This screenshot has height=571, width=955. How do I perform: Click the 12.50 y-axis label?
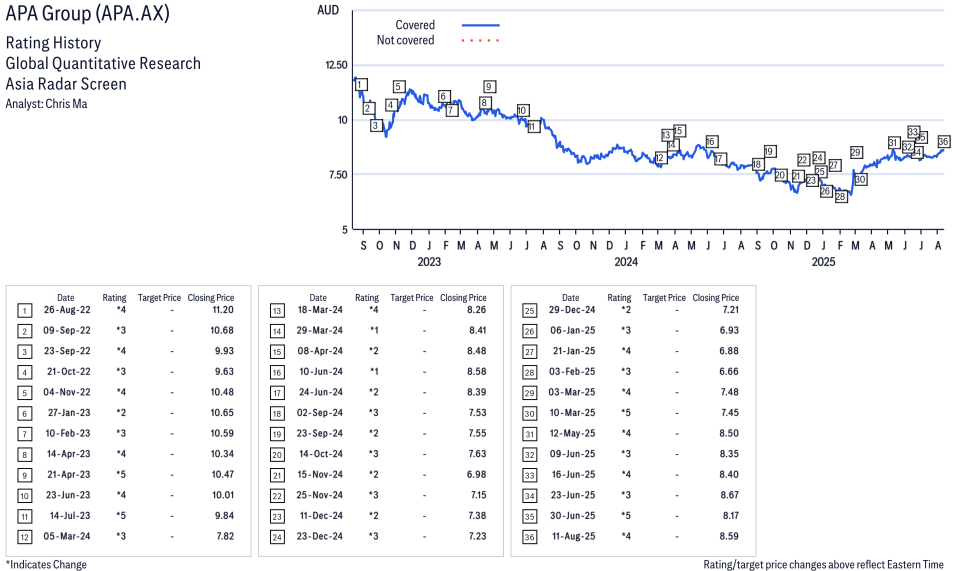[336, 65]
